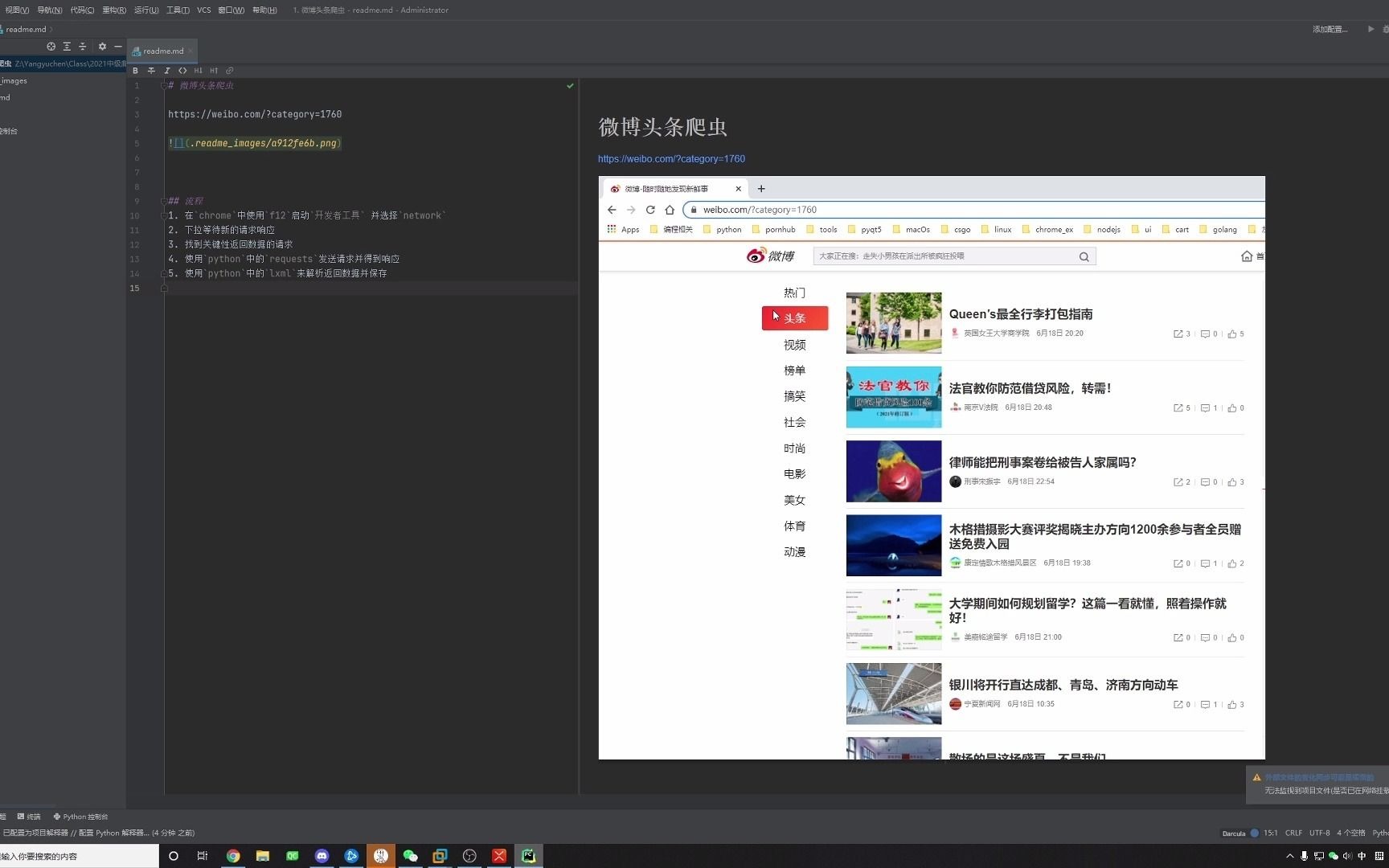Viewport: 1389px width, 868px height.
Task: Click the microphone icon in system tray
Action: [x=1304, y=856]
